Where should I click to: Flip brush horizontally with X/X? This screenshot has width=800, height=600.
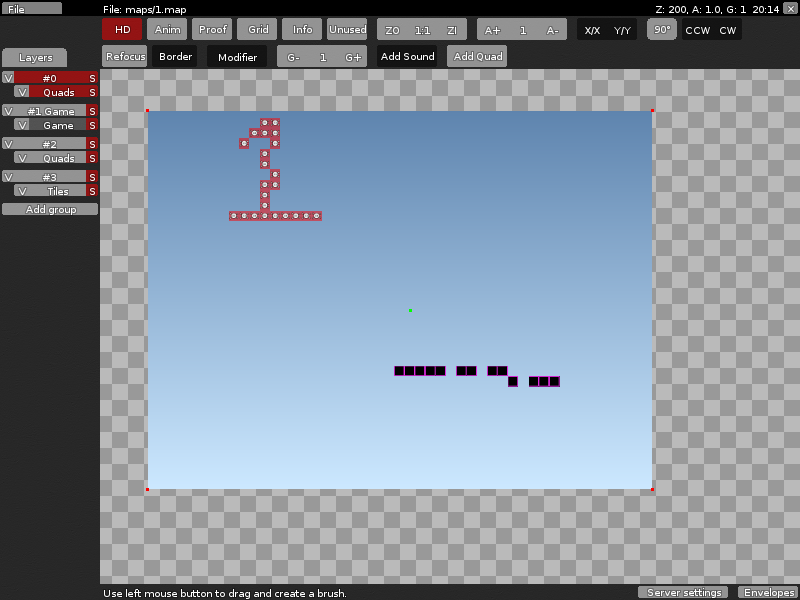pos(592,30)
